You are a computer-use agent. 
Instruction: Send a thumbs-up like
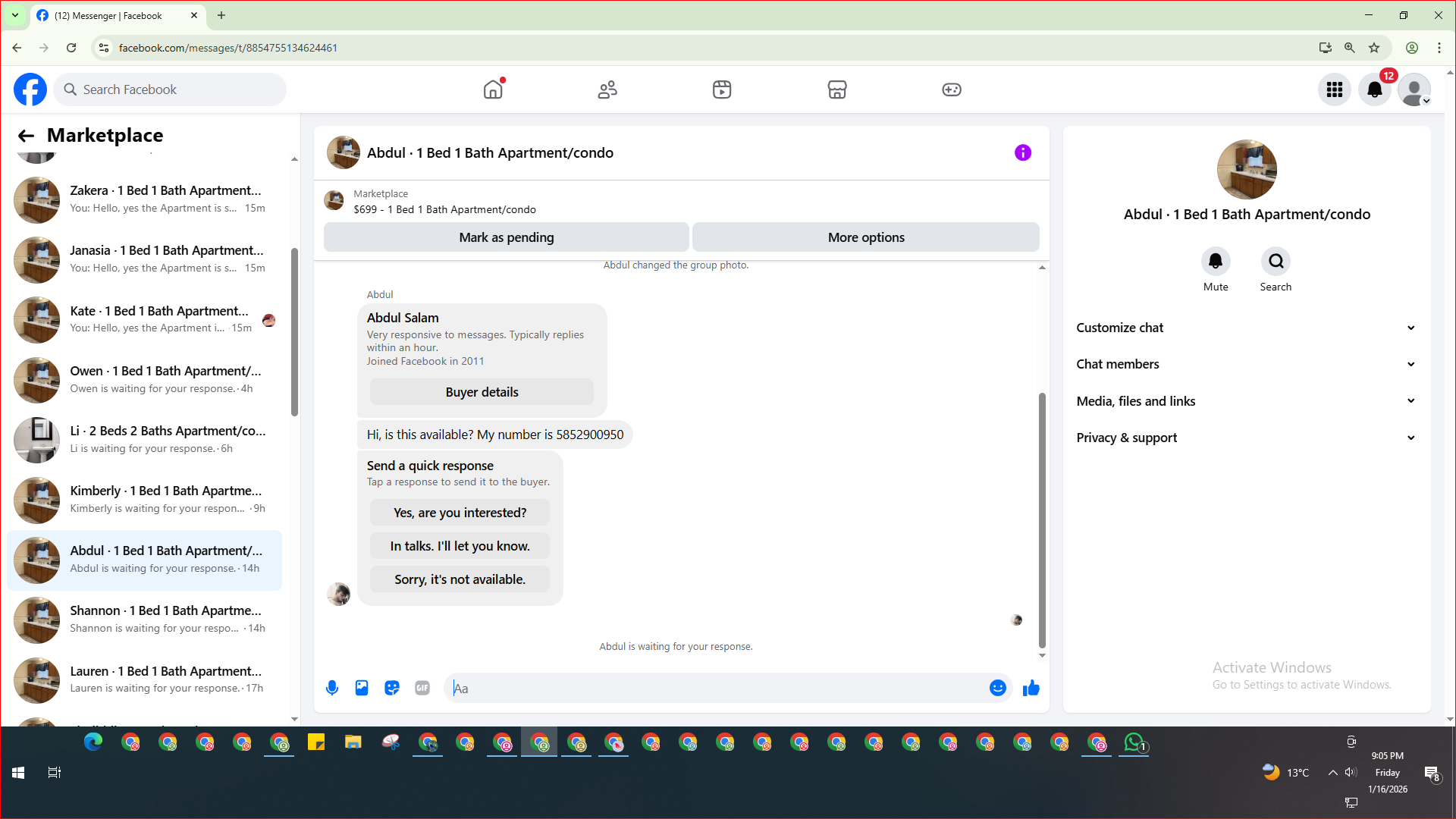pyautogui.click(x=1031, y=688)
